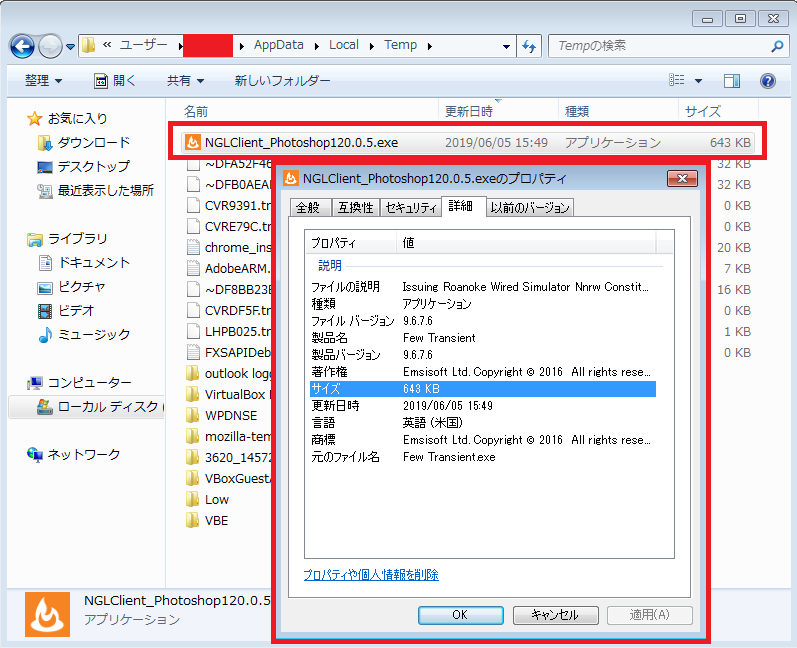Click the Forward navigation arrow button
797x648 pixels.
pos(50,46)
